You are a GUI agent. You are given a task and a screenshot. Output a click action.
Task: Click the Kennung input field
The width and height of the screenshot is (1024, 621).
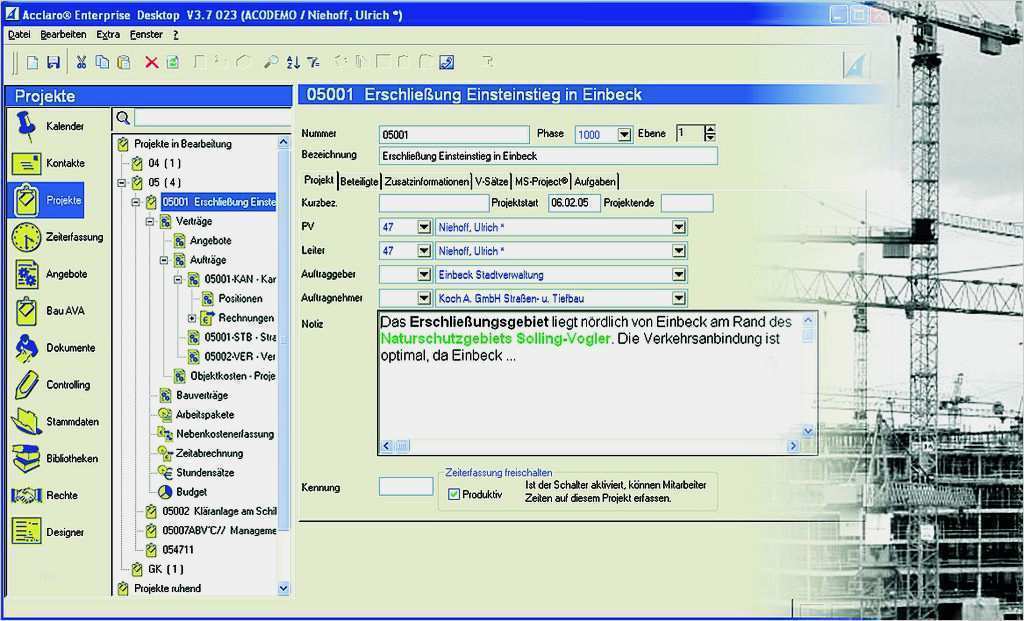click(406, 487)
